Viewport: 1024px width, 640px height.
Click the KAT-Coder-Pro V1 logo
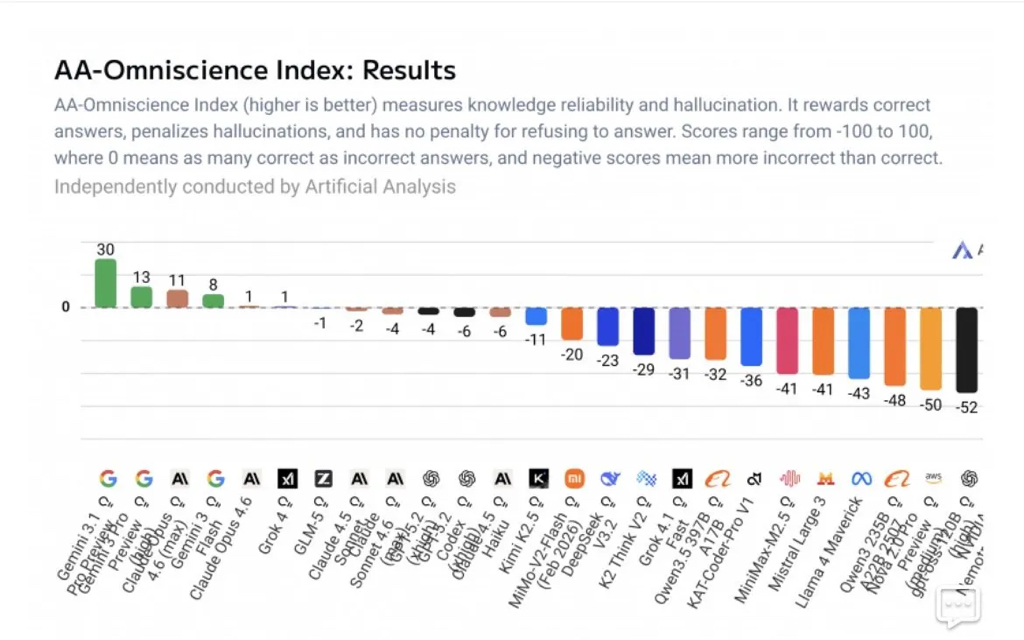[x=753, y=478]
